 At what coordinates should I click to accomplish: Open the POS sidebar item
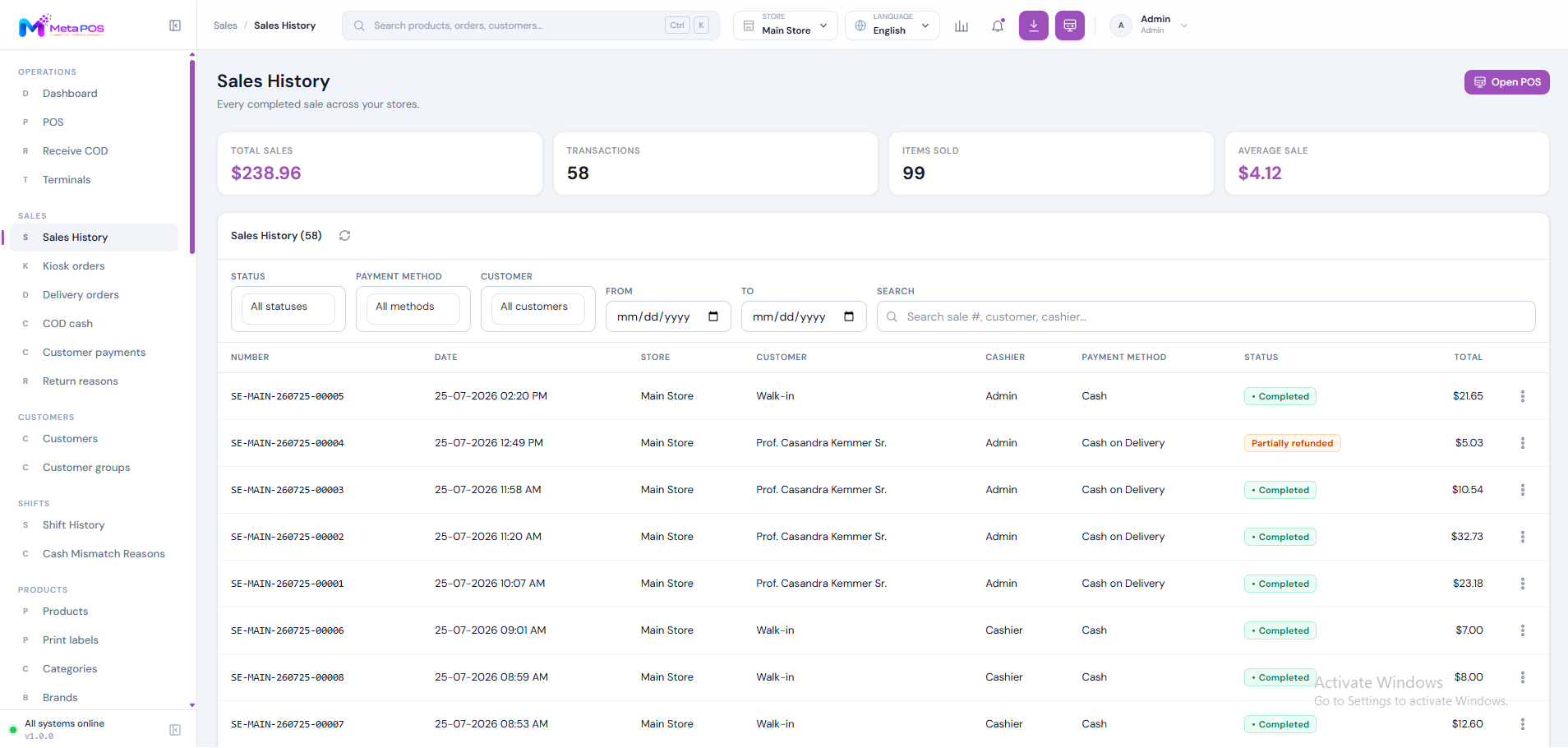[94, 122]
